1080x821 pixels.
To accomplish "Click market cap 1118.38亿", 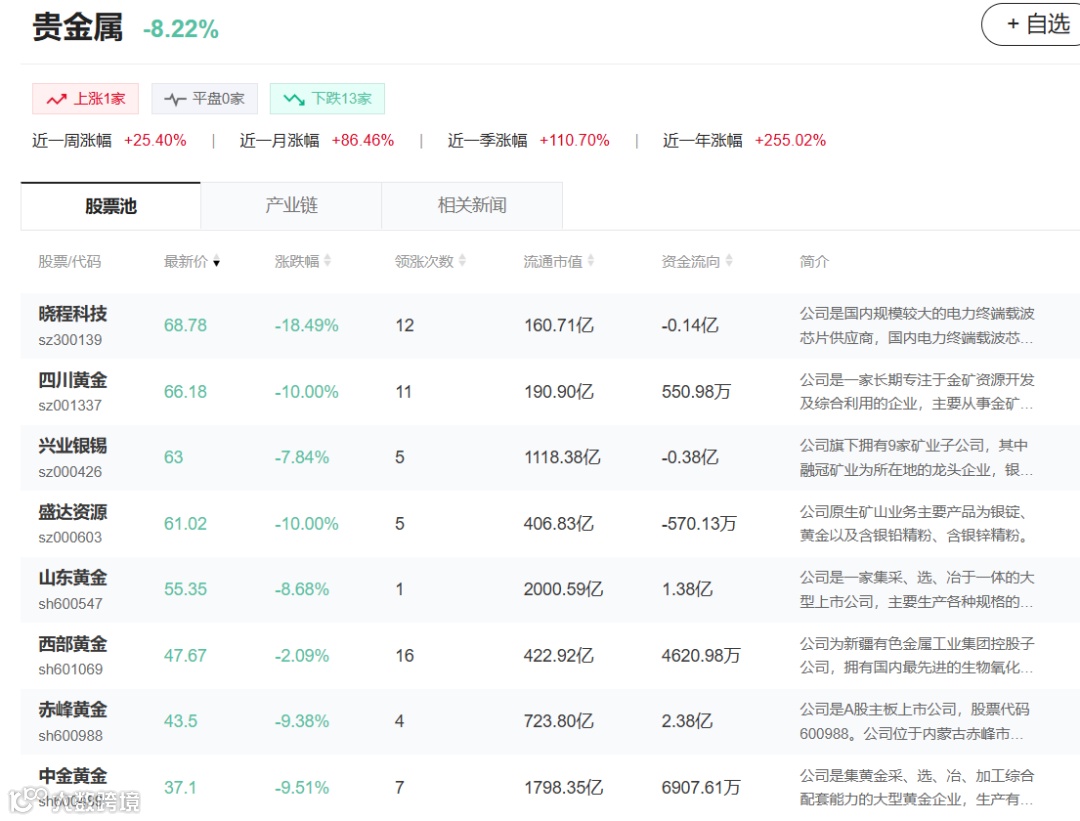I will coord(562,457).
